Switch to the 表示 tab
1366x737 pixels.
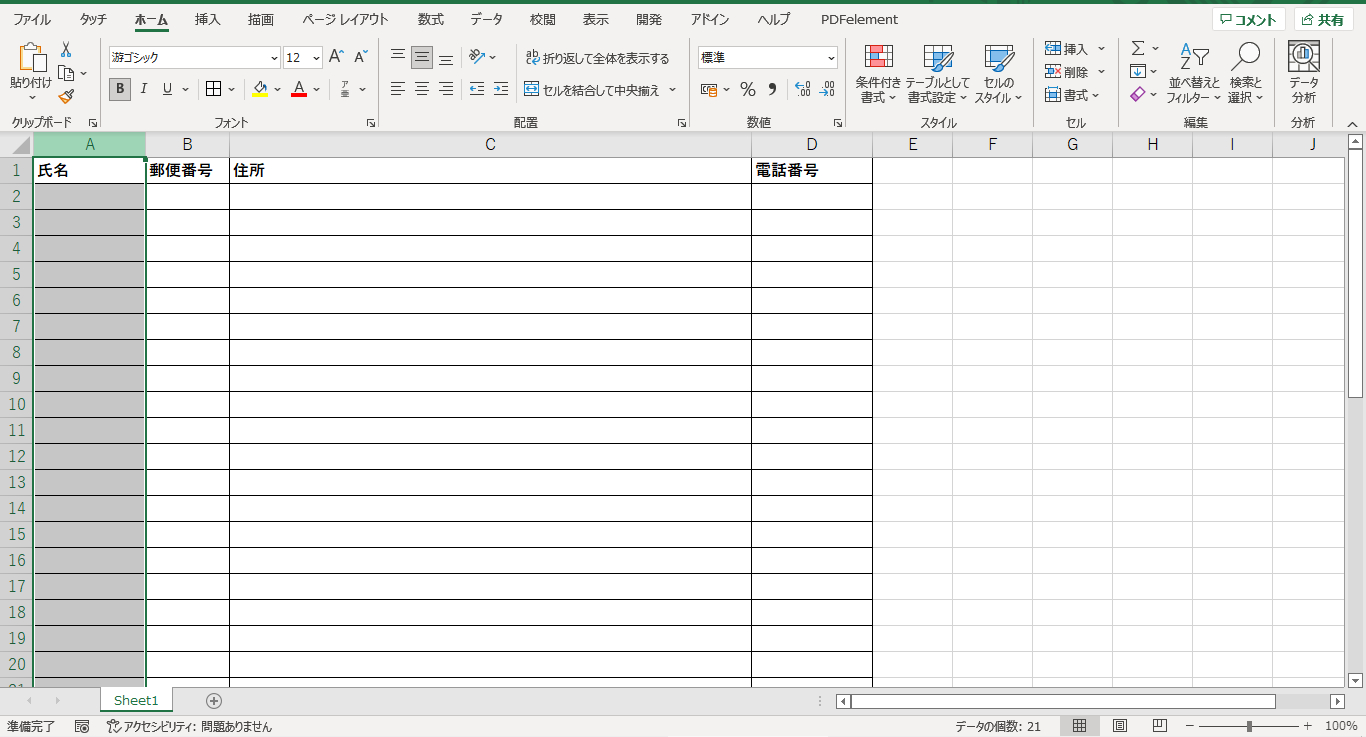pyautogui.click(x=596, y=19)
